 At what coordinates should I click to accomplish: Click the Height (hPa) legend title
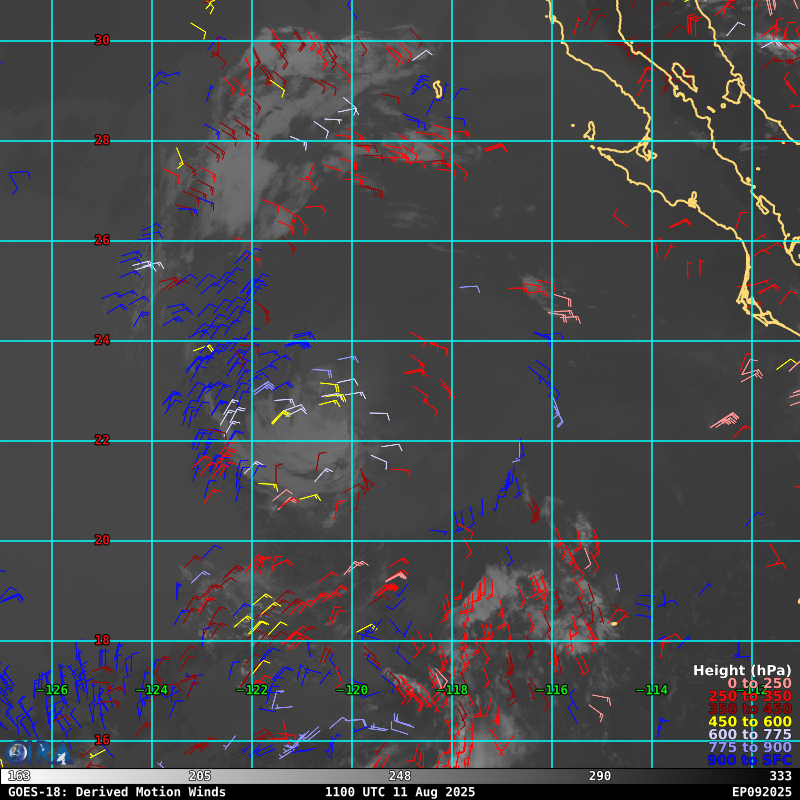click(742, 670)
